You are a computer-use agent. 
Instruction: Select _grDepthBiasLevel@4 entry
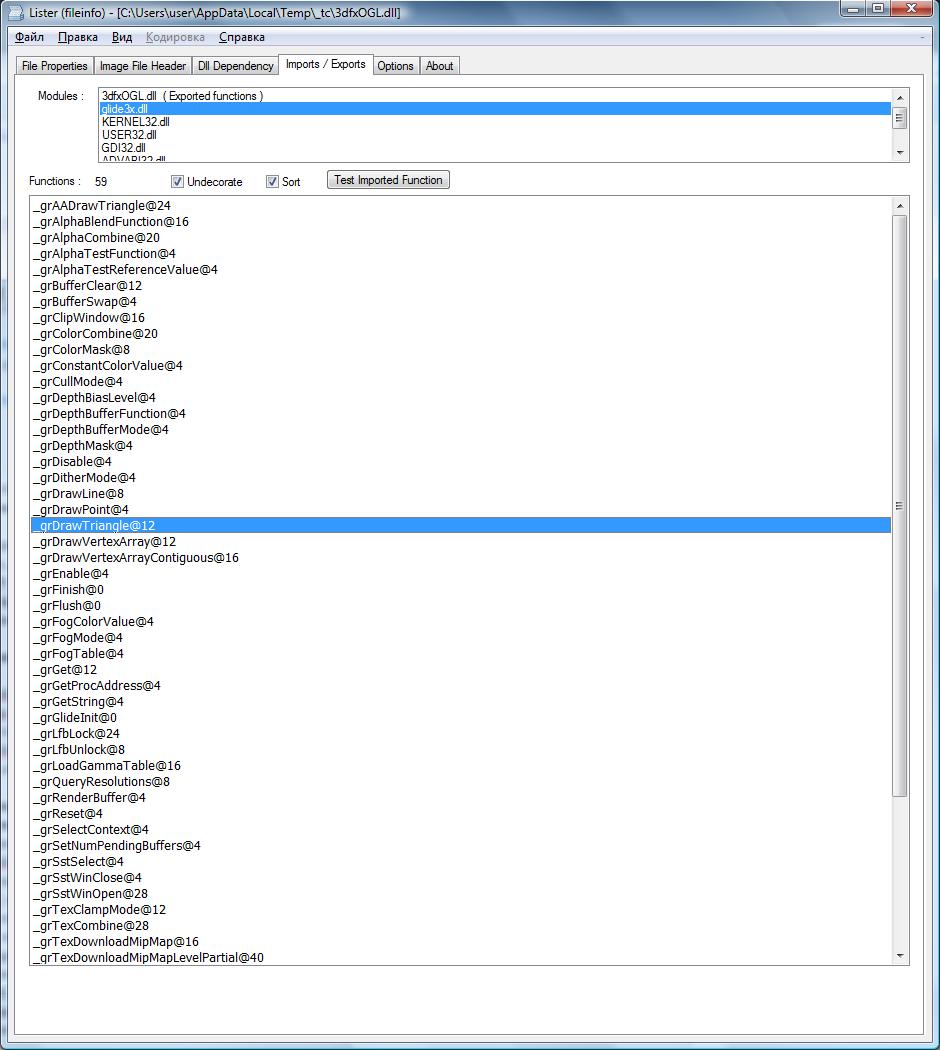pos(461,398)
